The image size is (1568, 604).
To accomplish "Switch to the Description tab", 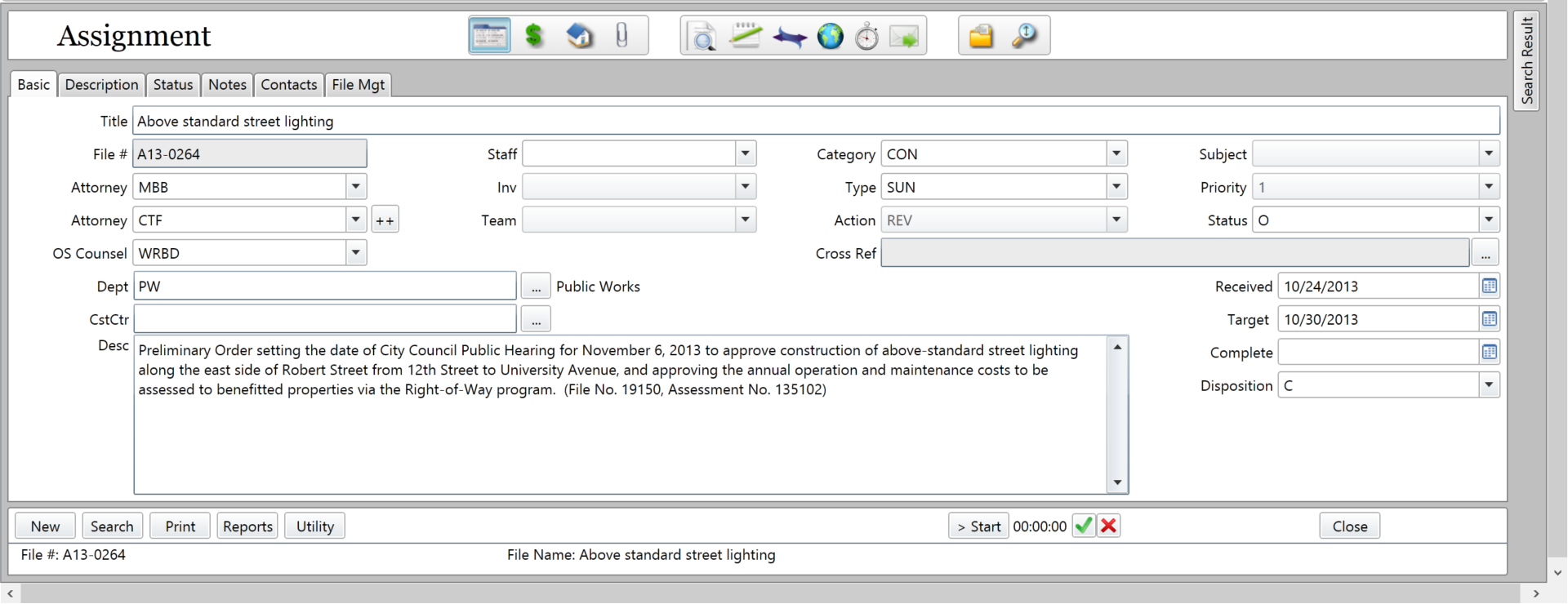I will pos(101,85).
